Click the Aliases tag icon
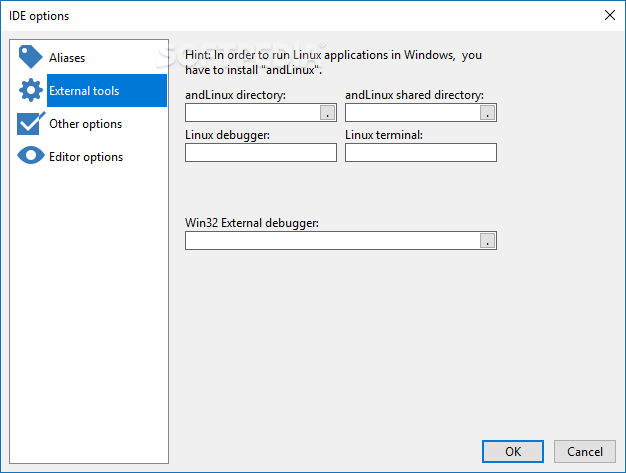The image size is (626, 473). click(x=30, y=57)
